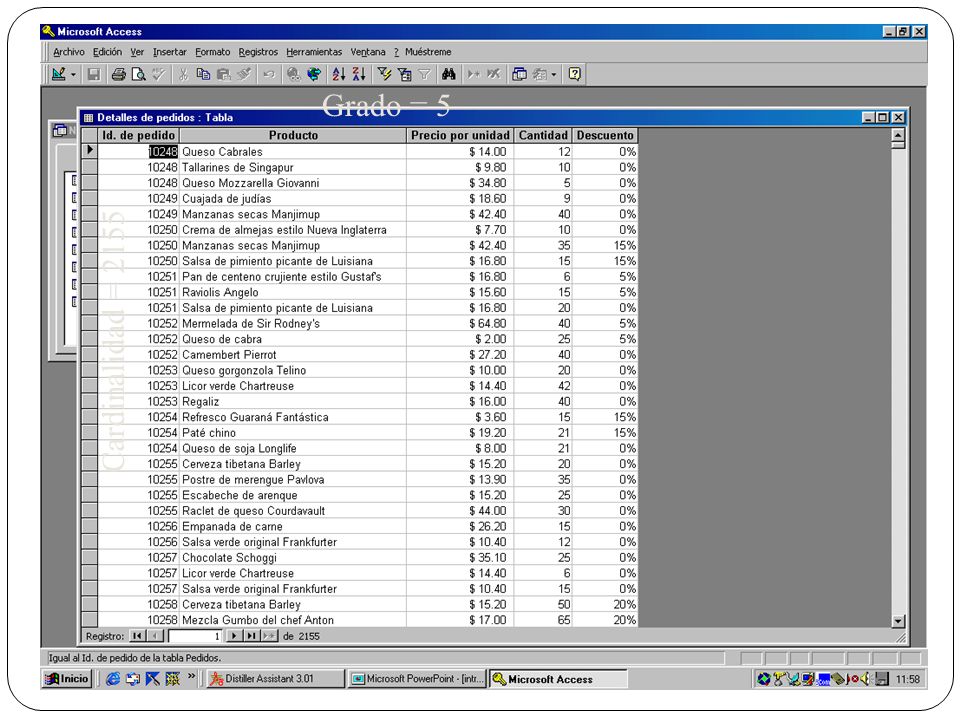This screenshot has width=960, height=720.
Task: Open the Insertar menu
Action: pyautogui.click(x=170, y=52)
